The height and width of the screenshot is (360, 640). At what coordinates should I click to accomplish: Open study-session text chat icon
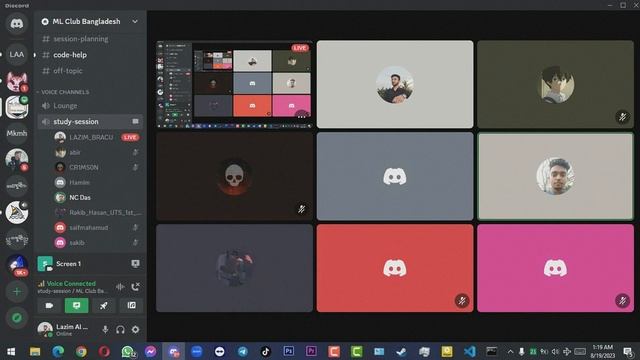click(x=136, y=121)
